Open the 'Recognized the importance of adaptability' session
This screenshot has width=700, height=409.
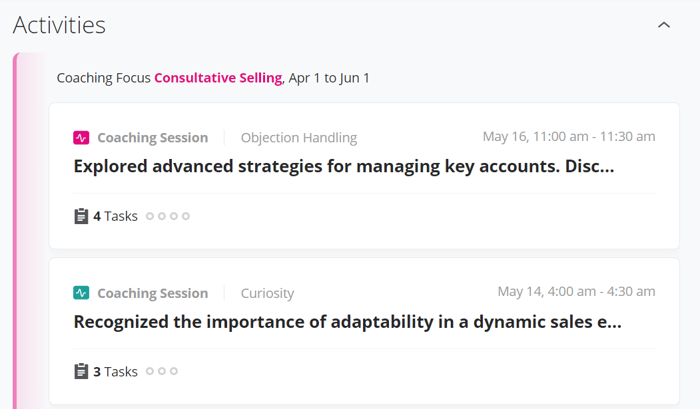click(347, 321)
